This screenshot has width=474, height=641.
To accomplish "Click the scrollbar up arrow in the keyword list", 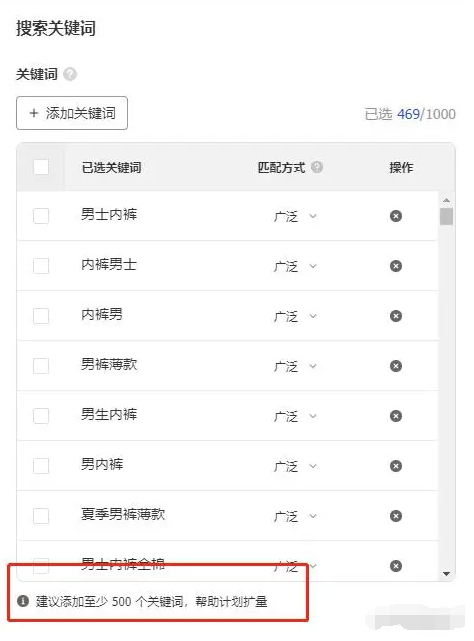I will [x=447, y=200].
